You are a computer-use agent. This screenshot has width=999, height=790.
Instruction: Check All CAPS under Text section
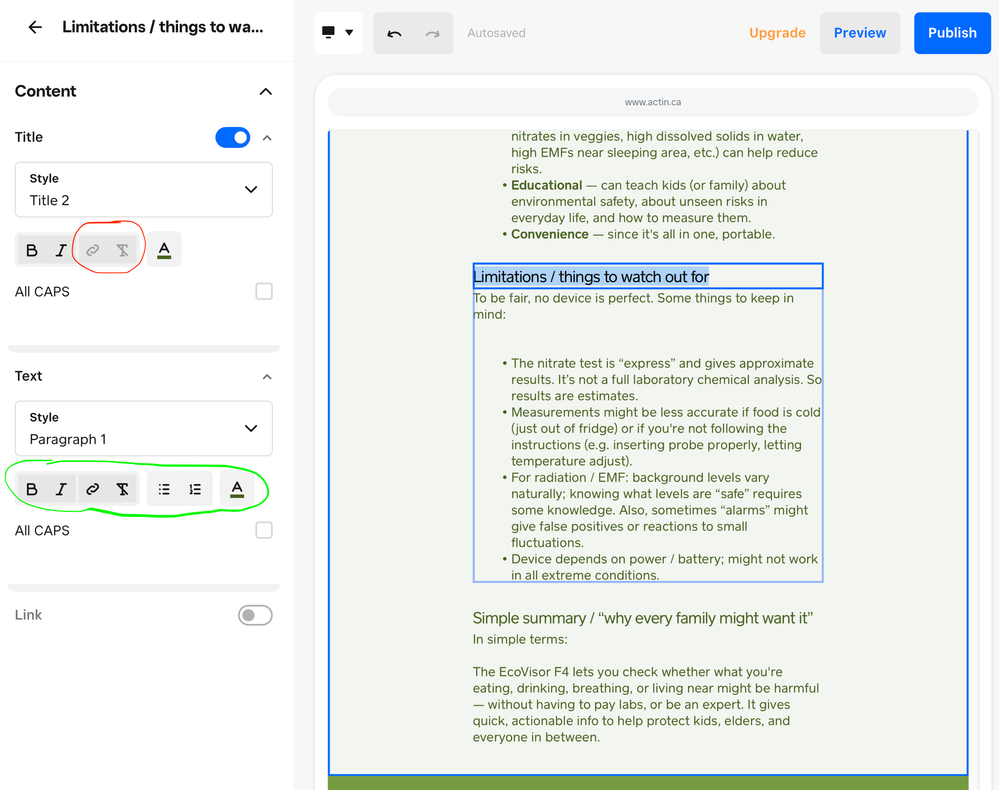tap(264, 530)
